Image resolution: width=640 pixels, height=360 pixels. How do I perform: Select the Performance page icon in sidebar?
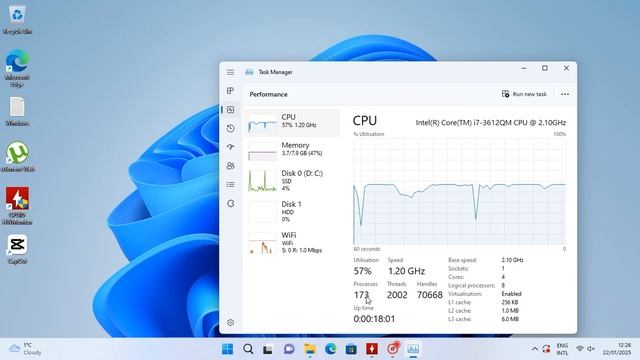231,109
